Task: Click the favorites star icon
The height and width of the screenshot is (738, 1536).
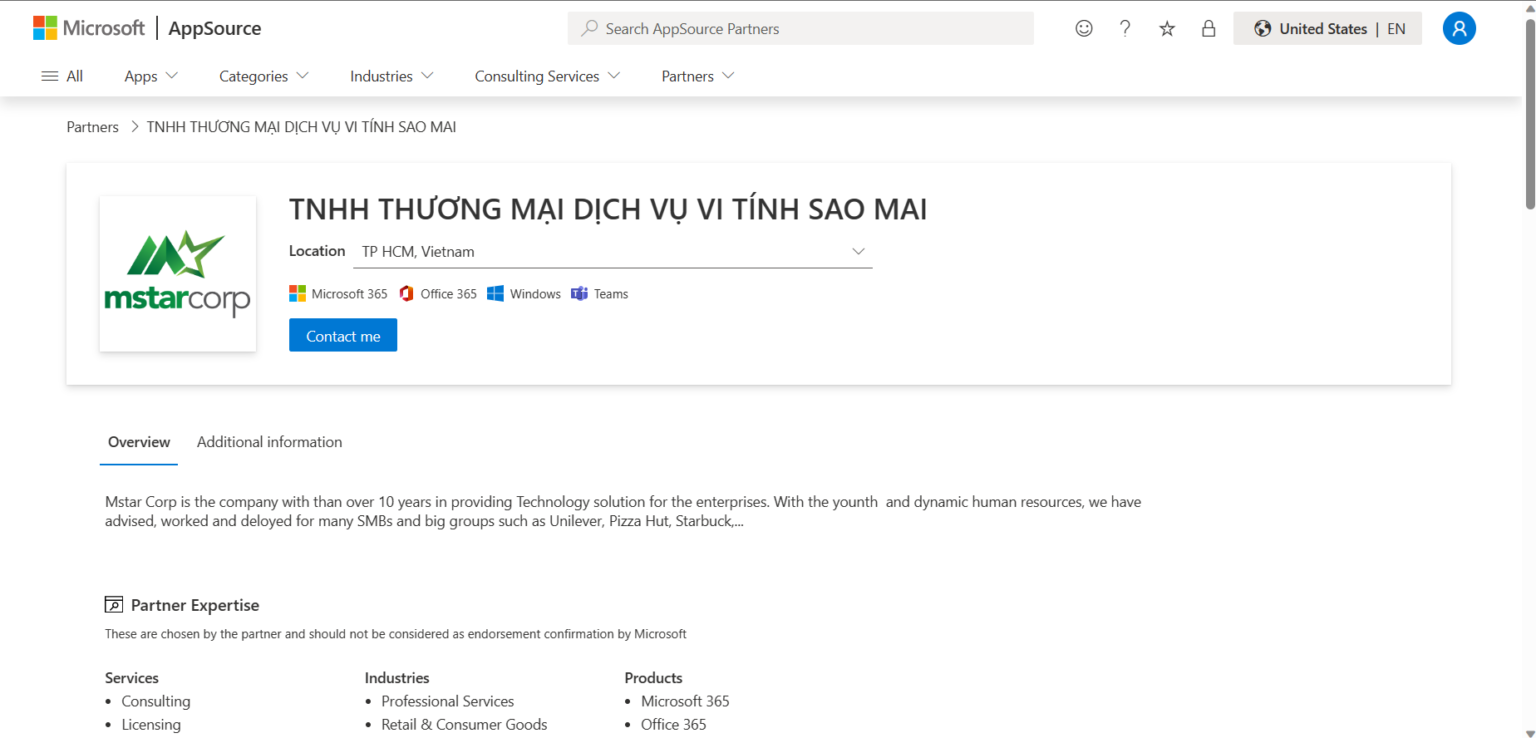Action: click(1166, 28)
